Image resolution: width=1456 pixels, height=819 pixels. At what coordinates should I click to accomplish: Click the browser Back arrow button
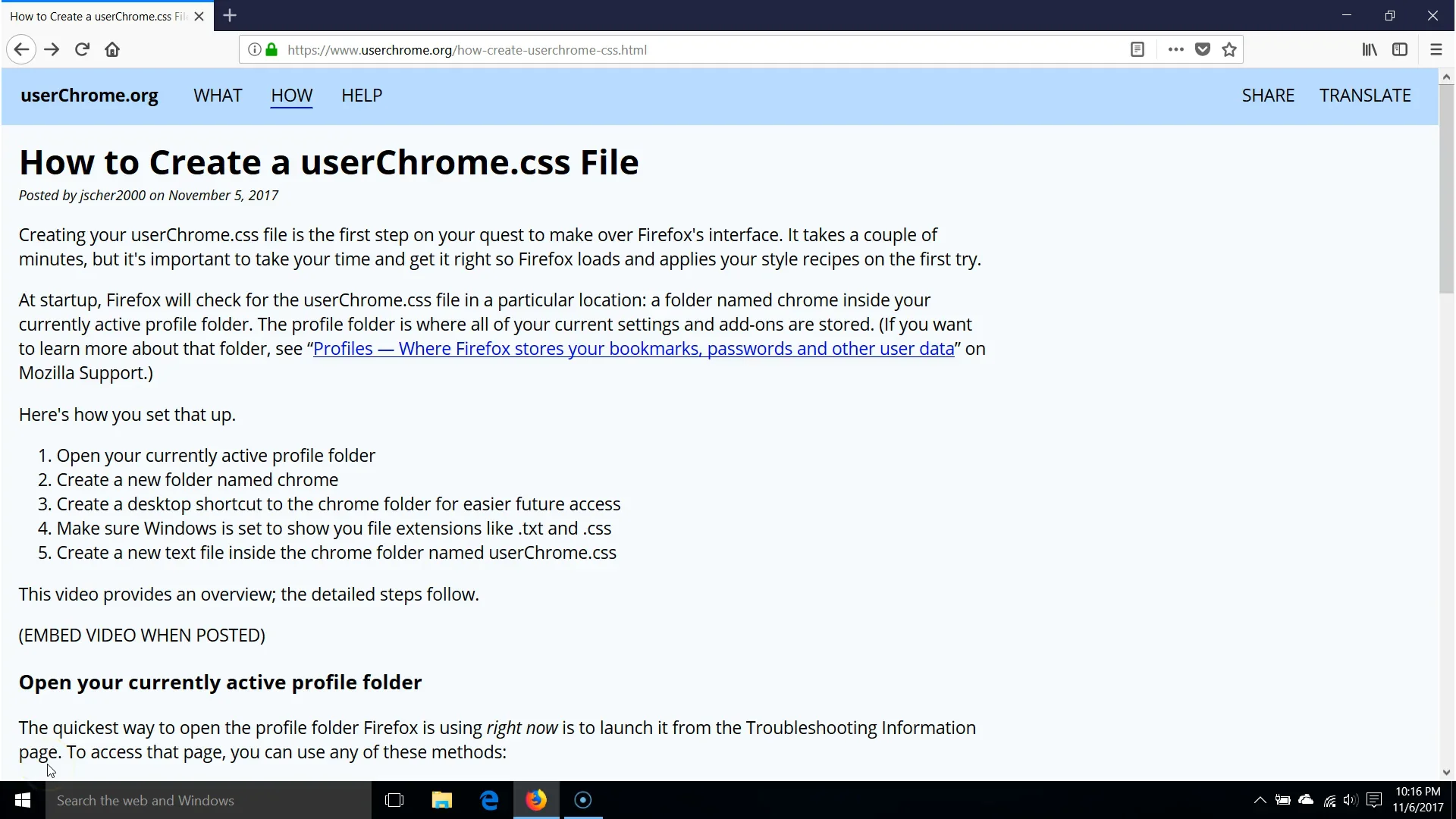[x=21, y=50]
